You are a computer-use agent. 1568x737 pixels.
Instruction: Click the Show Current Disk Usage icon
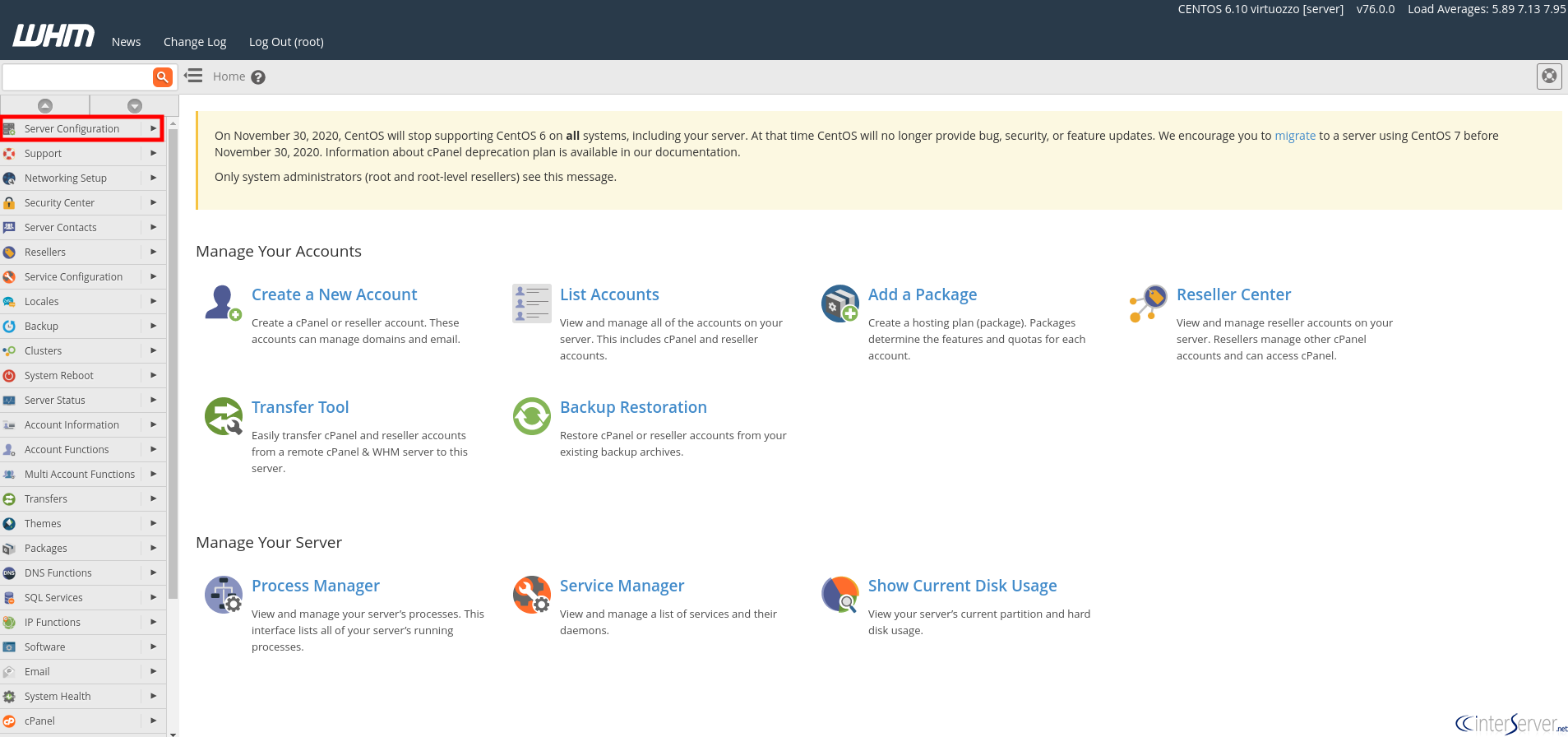tap(840, 594)
